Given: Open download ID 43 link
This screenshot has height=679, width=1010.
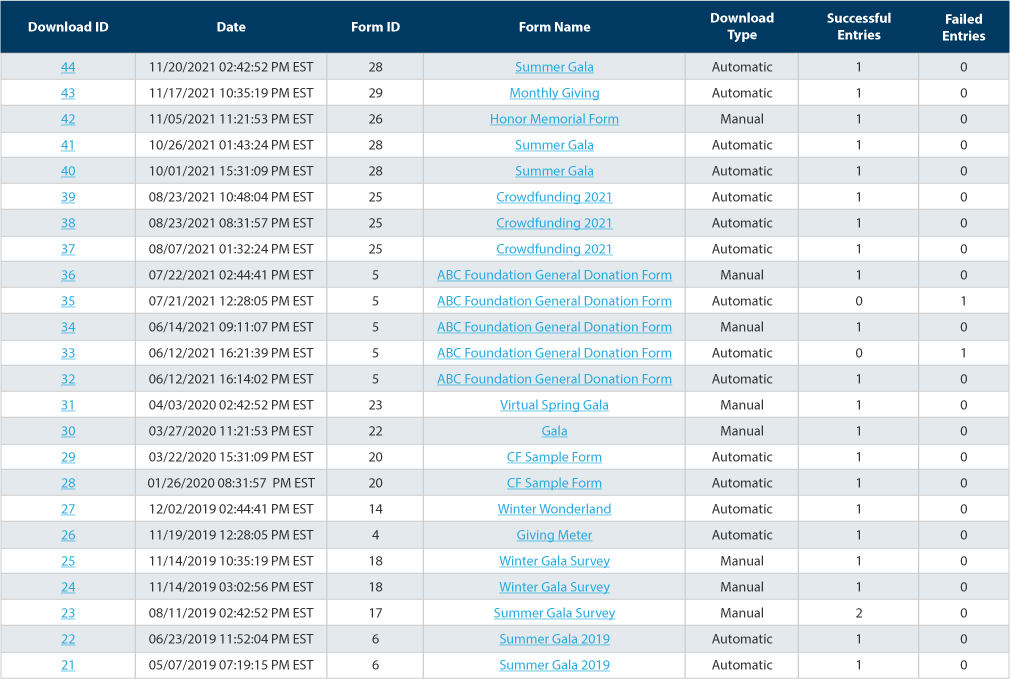Looking at the screenshot, I should pyautogui.click(x=68, y=93).
